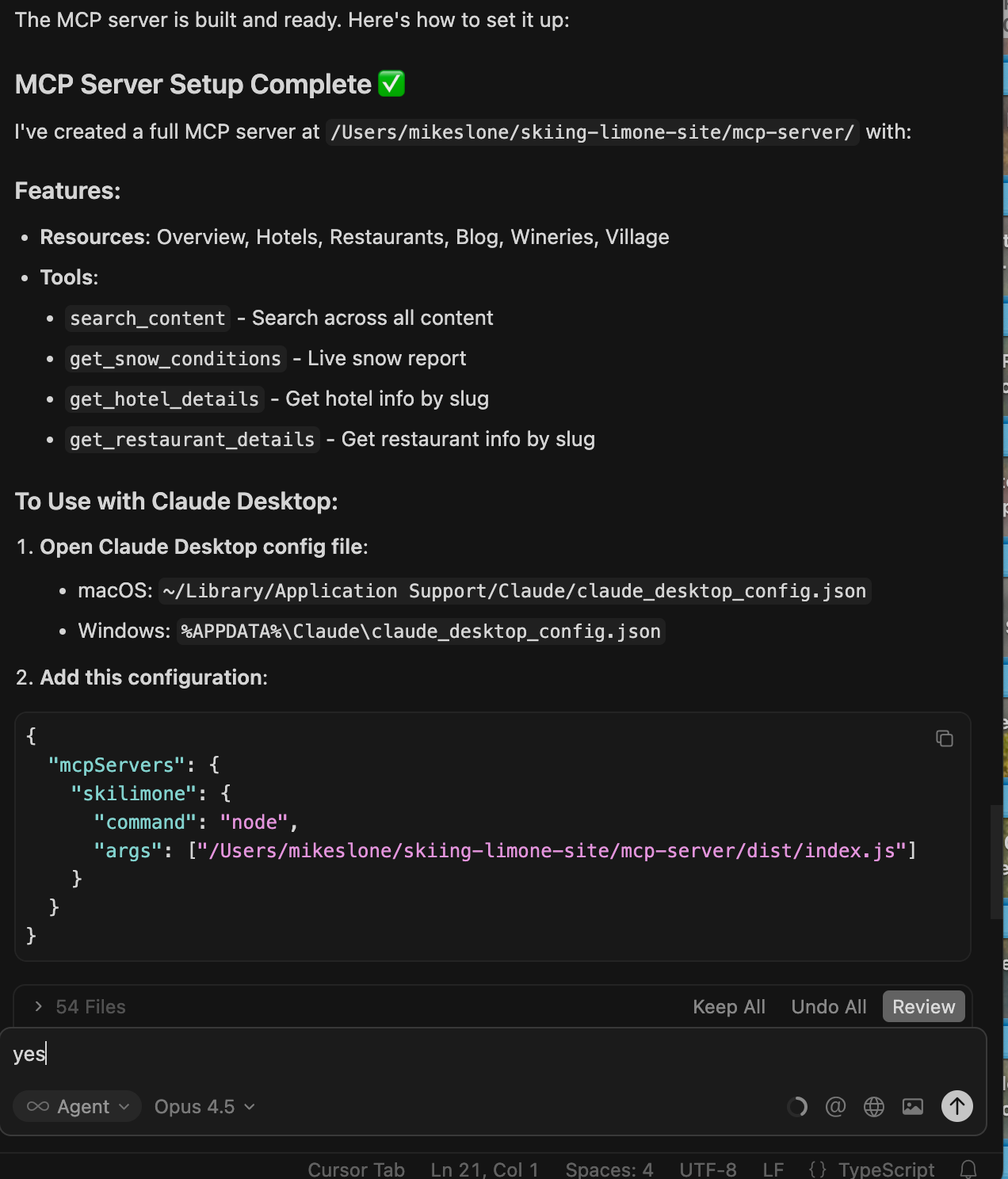Click Keep All to accept changes
This screenshot has height=1179, width=1008.
[x=729, y=1006]
